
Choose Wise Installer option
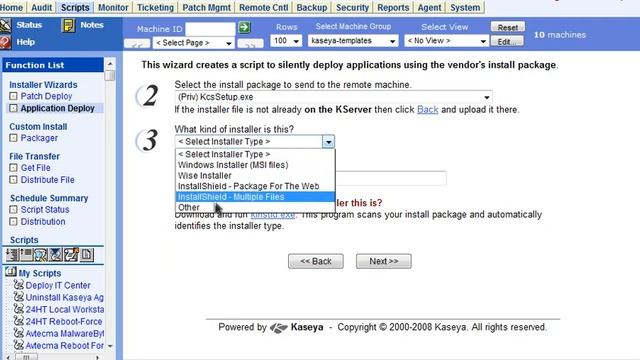tap(255, 176)
